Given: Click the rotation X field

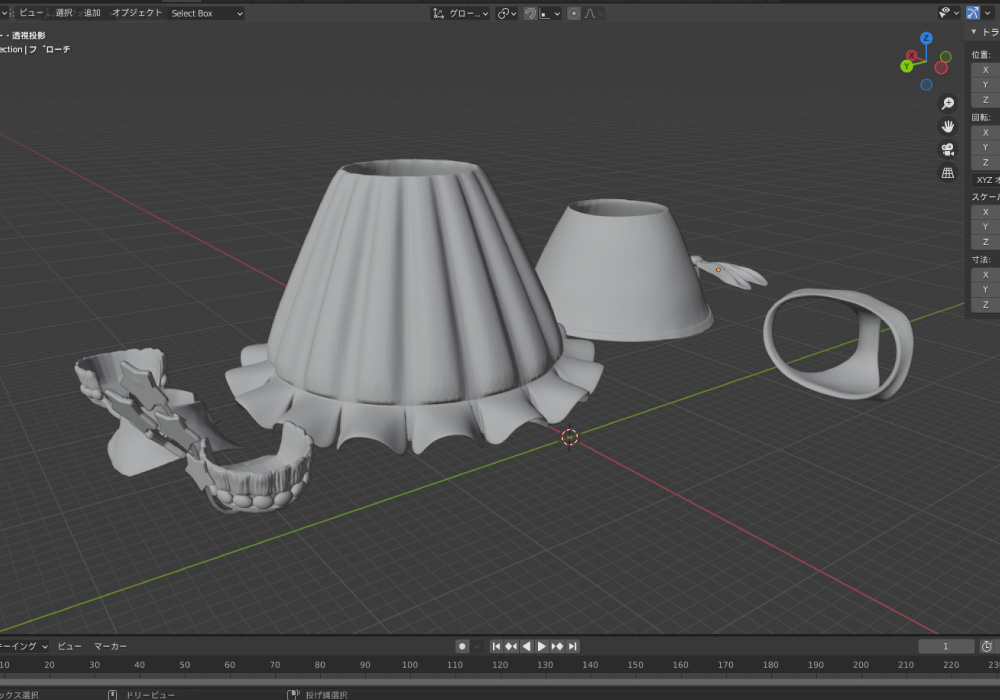Looking at the screenshot, I should (x=985, y=133).
